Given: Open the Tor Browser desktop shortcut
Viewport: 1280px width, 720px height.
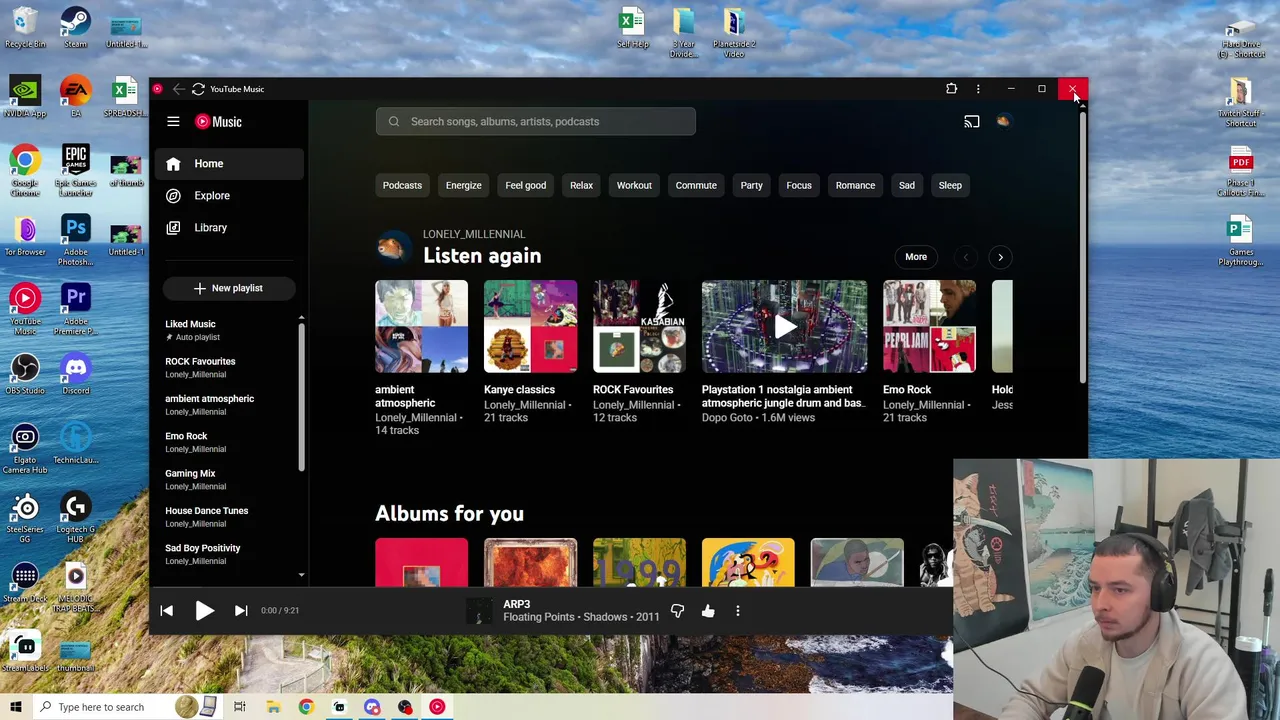Looking at the screenshot, I should (x=25, y=236).
